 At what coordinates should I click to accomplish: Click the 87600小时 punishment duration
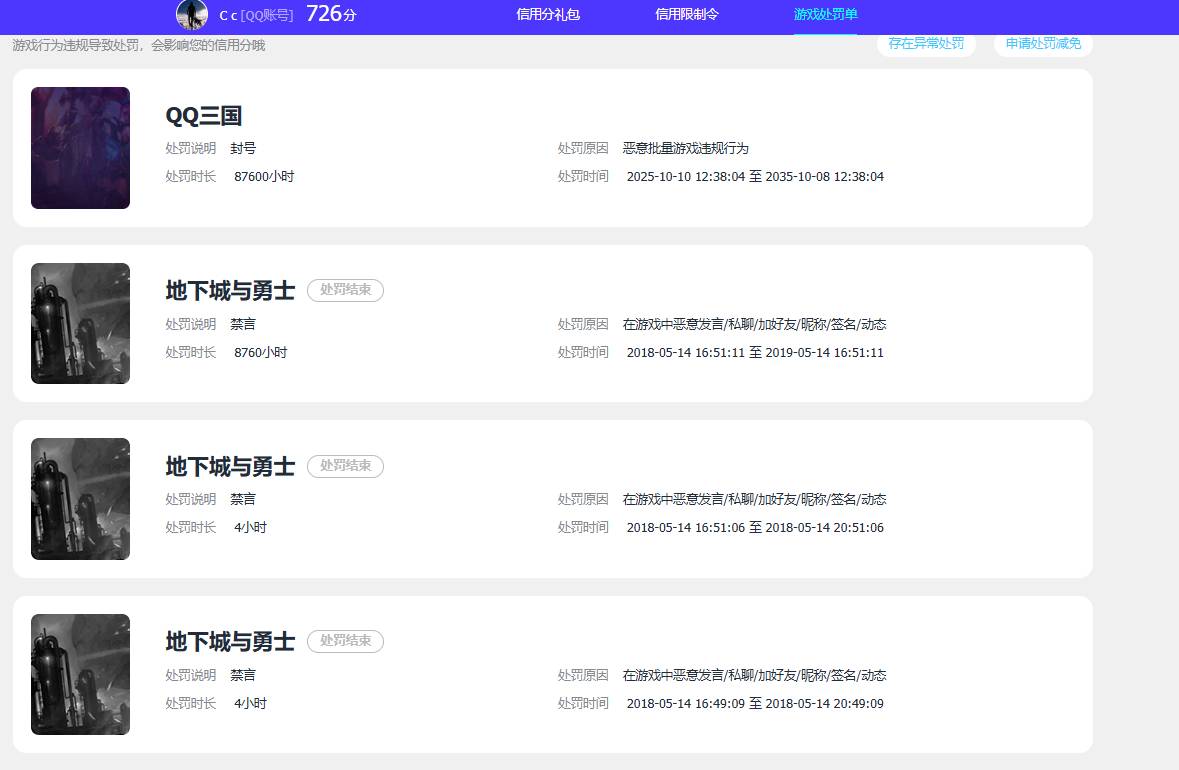264,177
